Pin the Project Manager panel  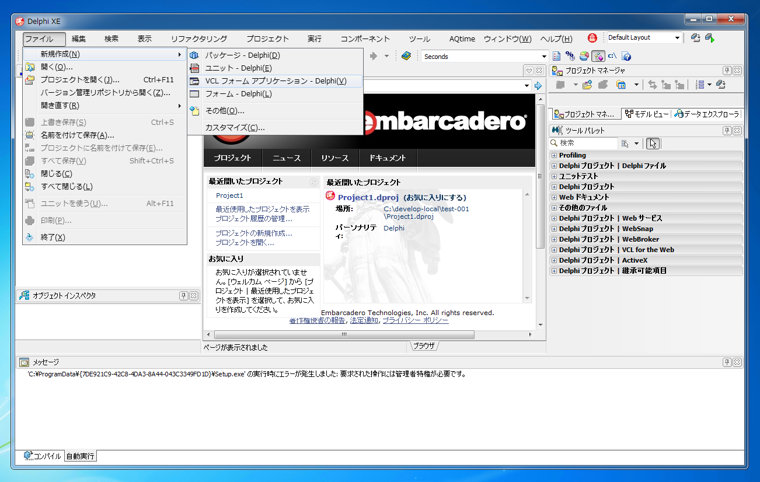pos(727,71)
